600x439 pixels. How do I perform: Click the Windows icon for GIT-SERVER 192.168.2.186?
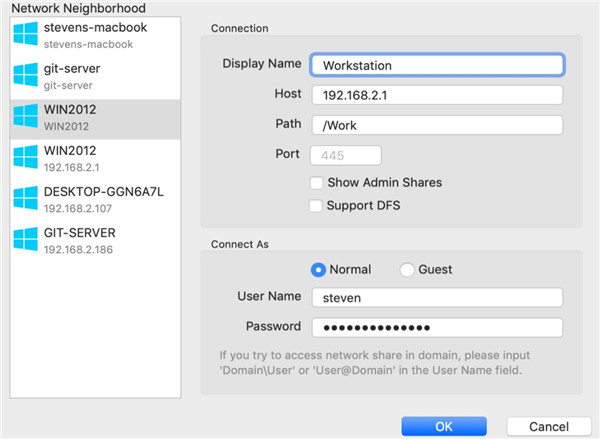click(24, 240)
